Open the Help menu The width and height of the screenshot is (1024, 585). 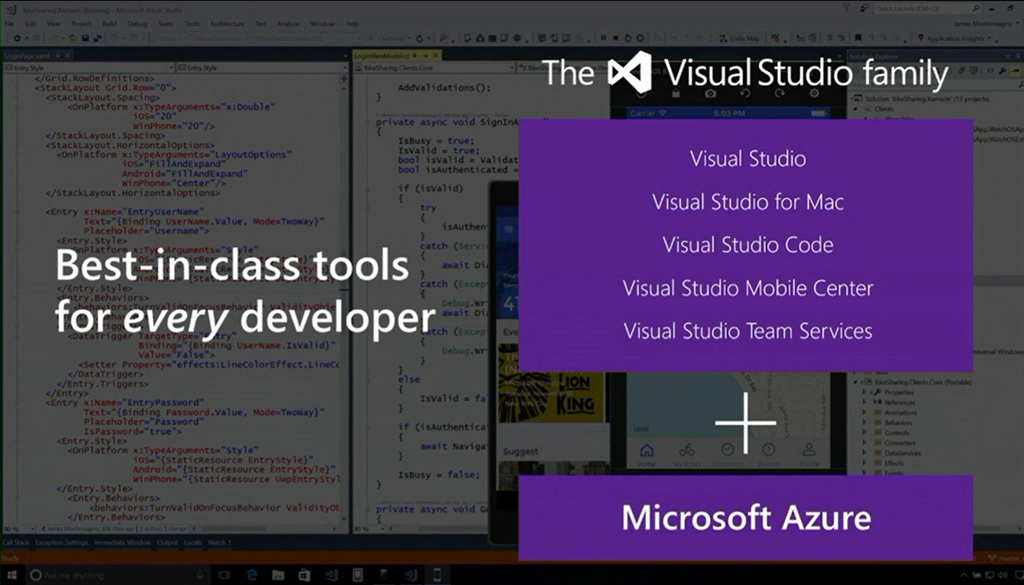point(352,24)
